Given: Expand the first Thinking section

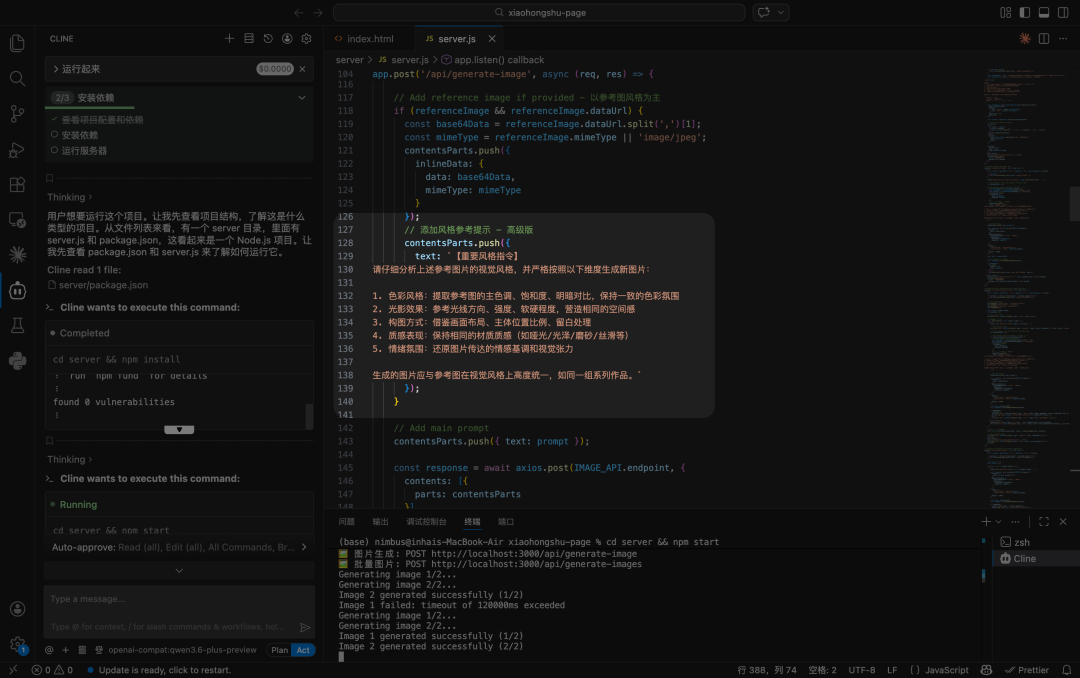Looking at the screenshot, I should [70, 197].
